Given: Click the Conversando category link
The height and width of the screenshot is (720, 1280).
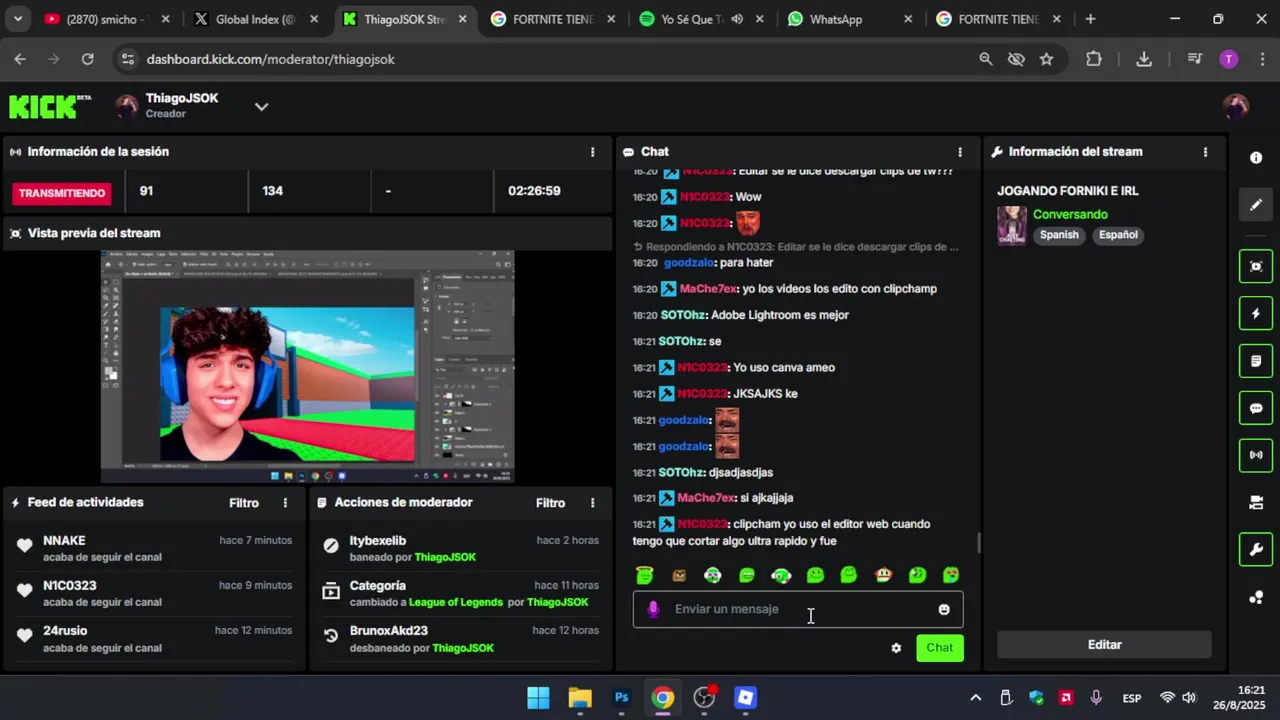Looking at the screenshot, I should tap(1070, 214).
